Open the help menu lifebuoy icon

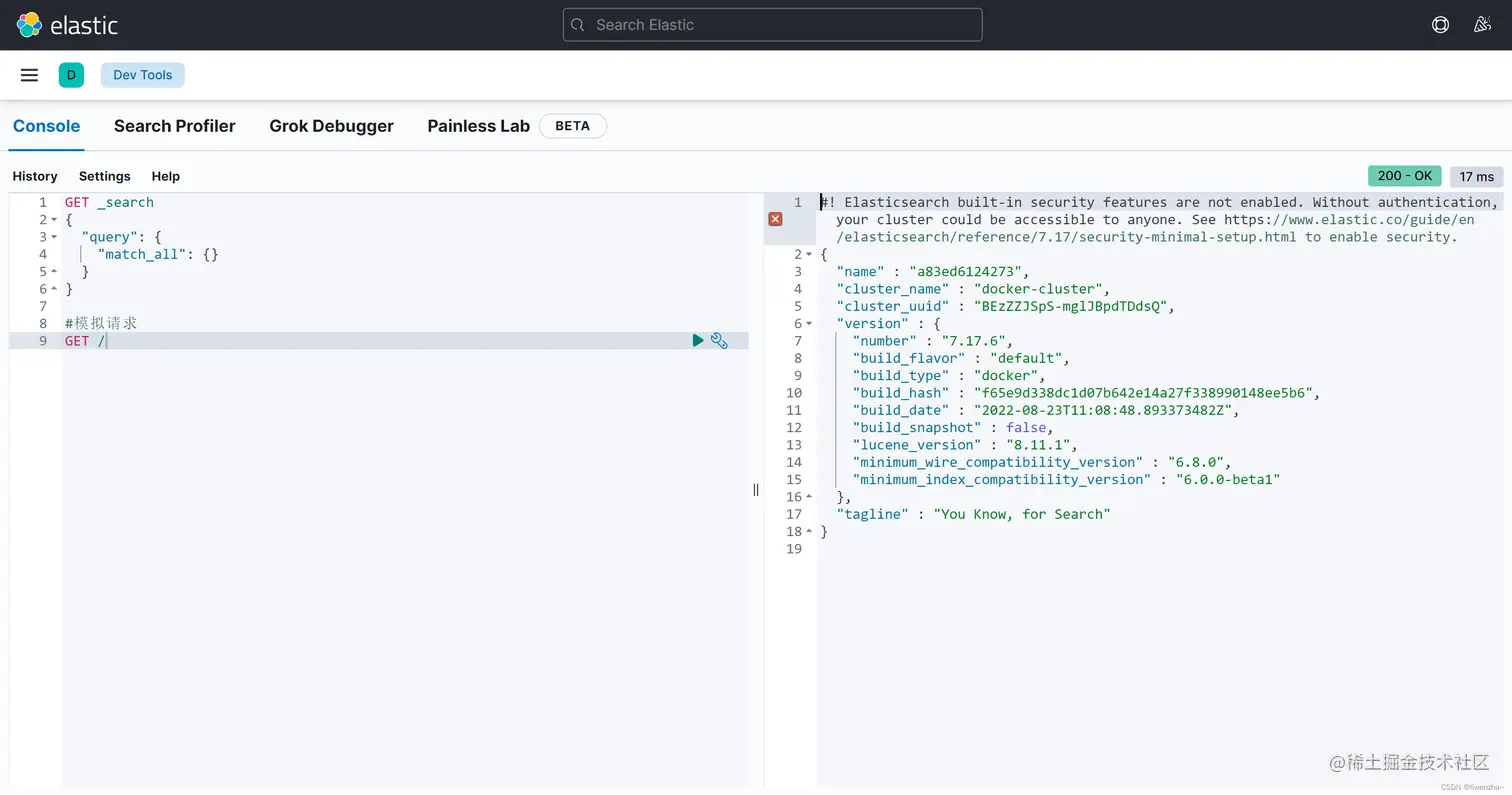(x=1440, y=25)
